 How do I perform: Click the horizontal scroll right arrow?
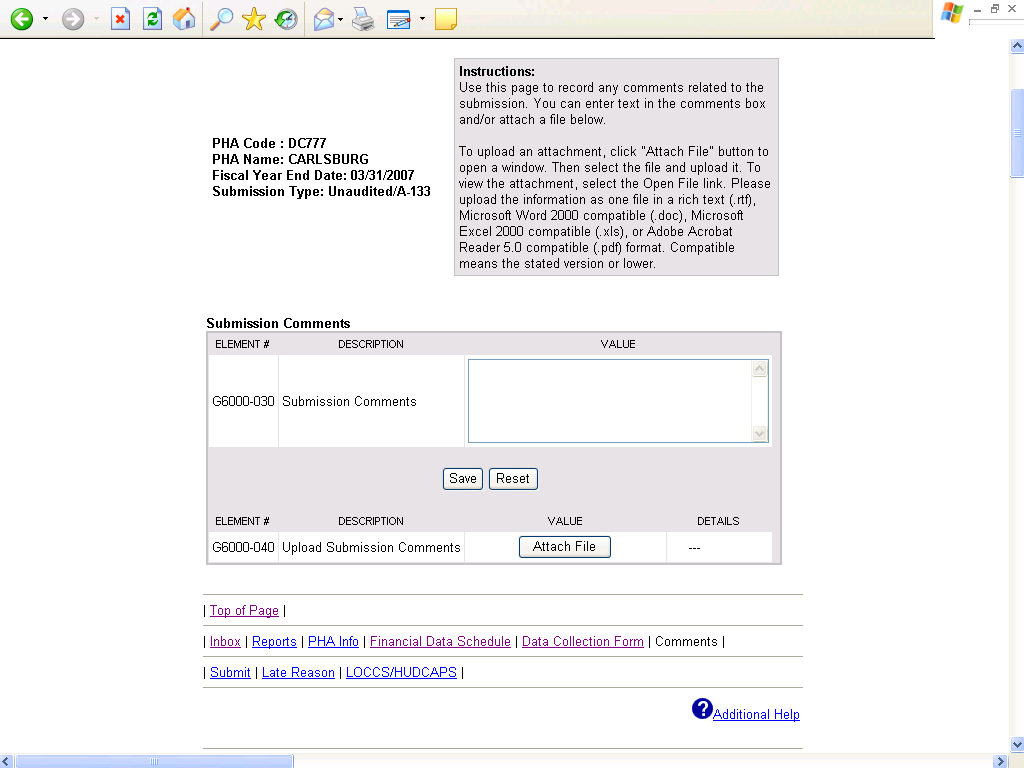coord(1000,761)
